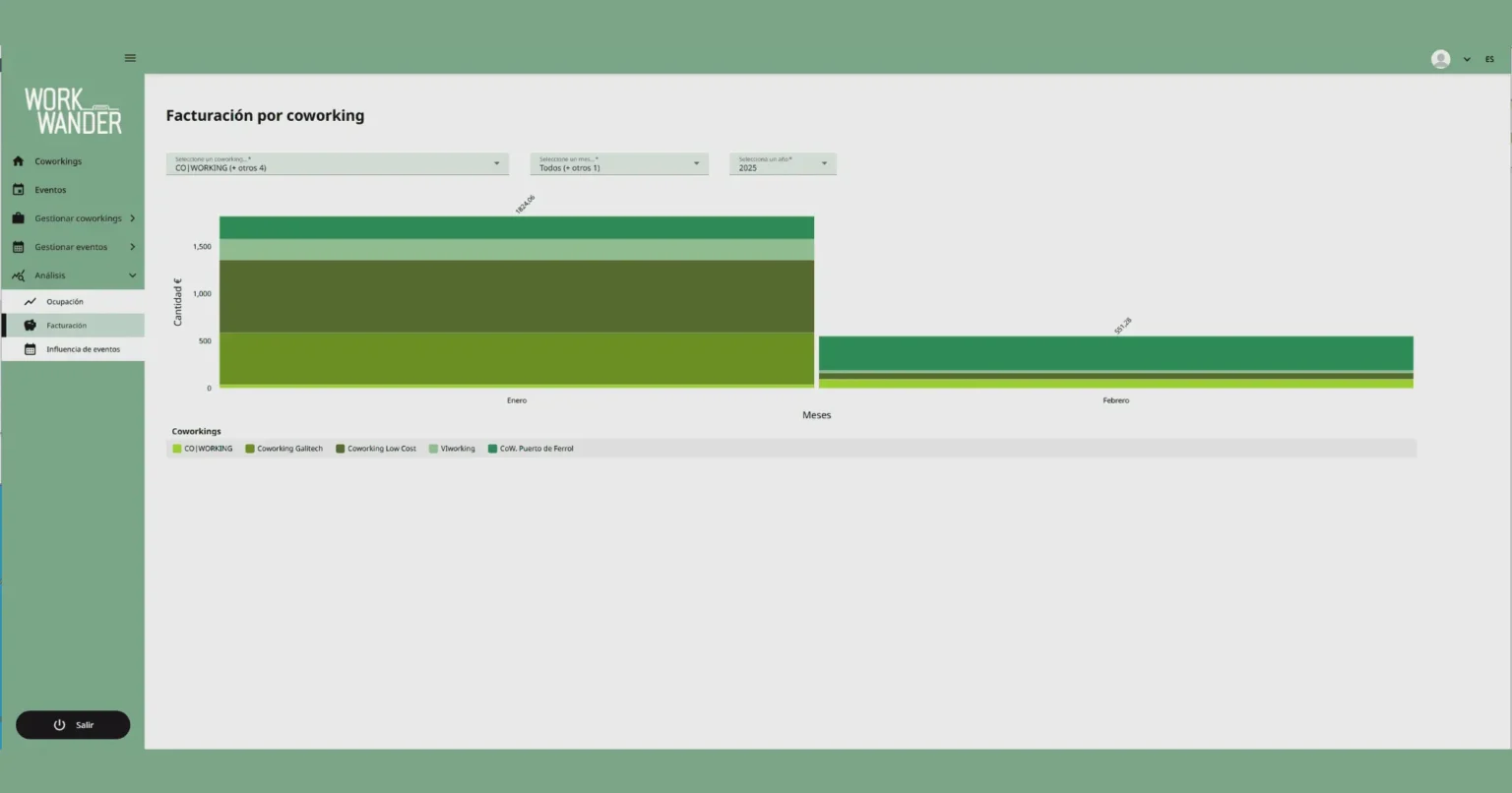Open the year dropdown showing 2025
The width and height of the screenshot is (1512, 793).
point(782,163)
